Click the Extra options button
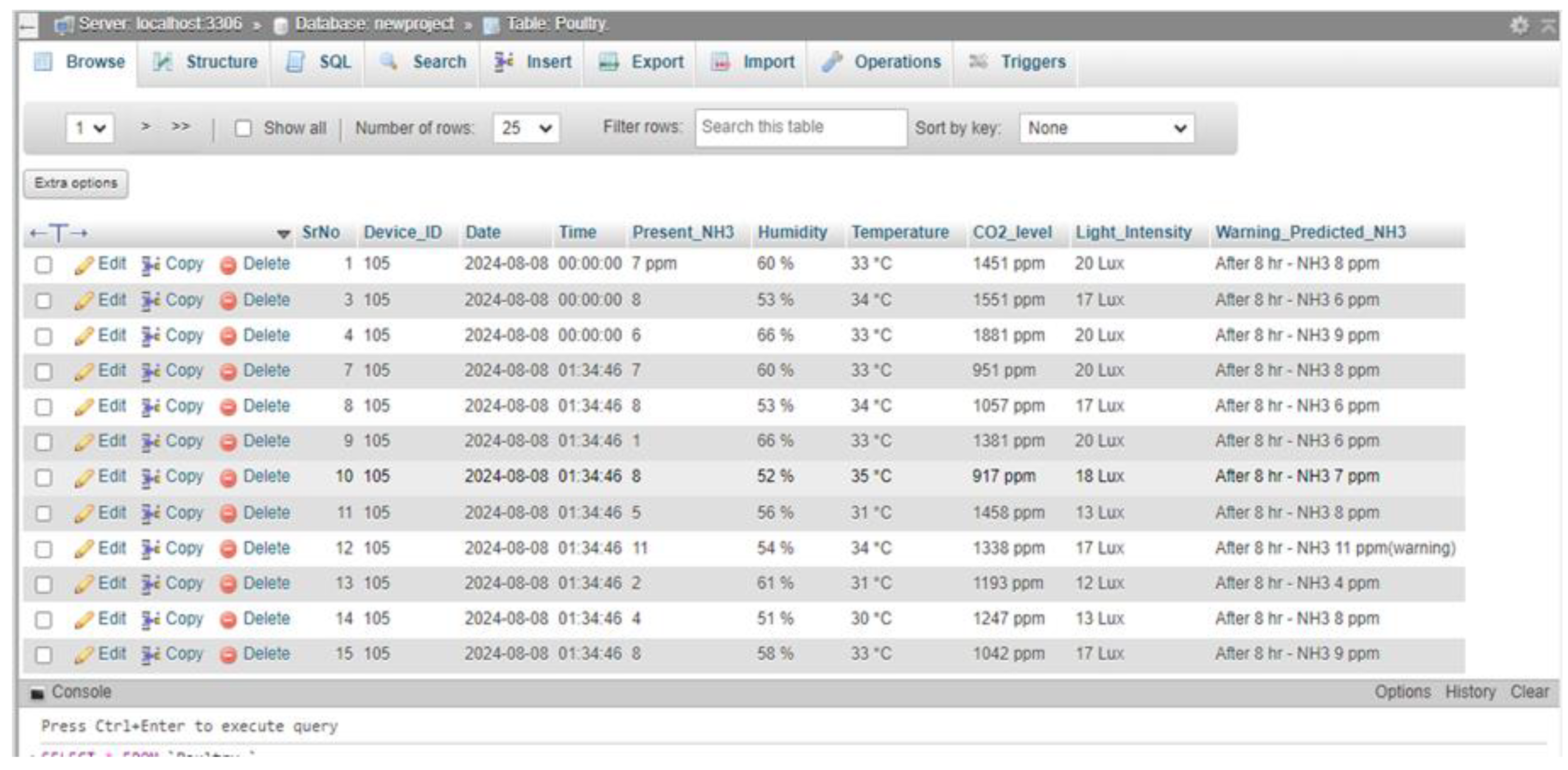This screenshot has width=1568, height=770. (76, 183)
